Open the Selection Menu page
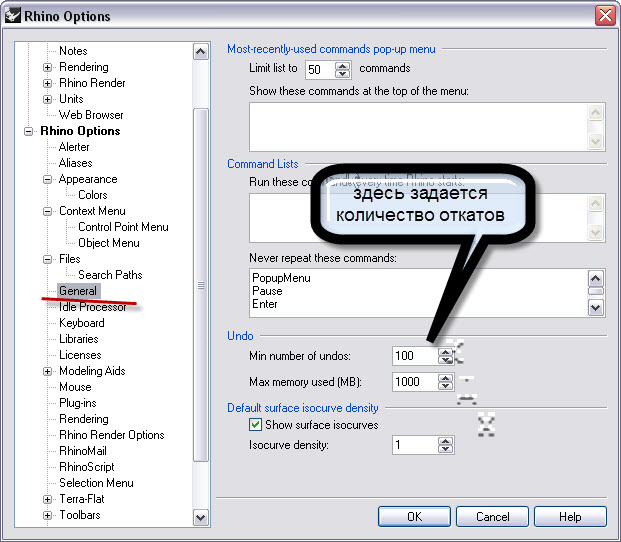Viewport: 621px width, 542px height. (x=96, y=483)
